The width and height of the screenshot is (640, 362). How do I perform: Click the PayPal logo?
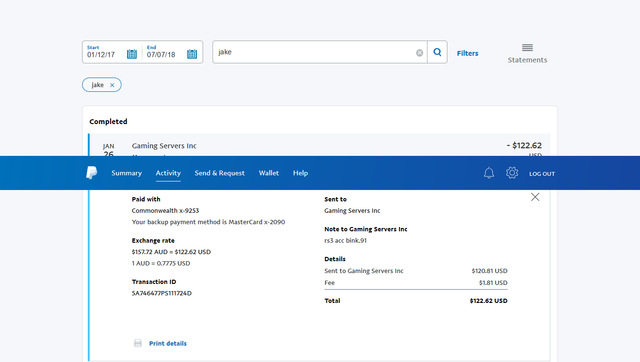(x=91, y=173)
